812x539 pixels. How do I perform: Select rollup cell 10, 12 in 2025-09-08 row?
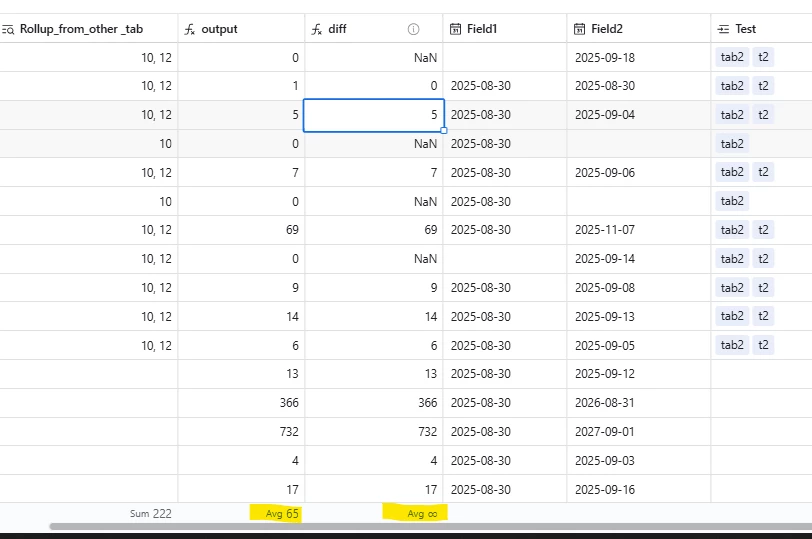click(x=89, y=288)
